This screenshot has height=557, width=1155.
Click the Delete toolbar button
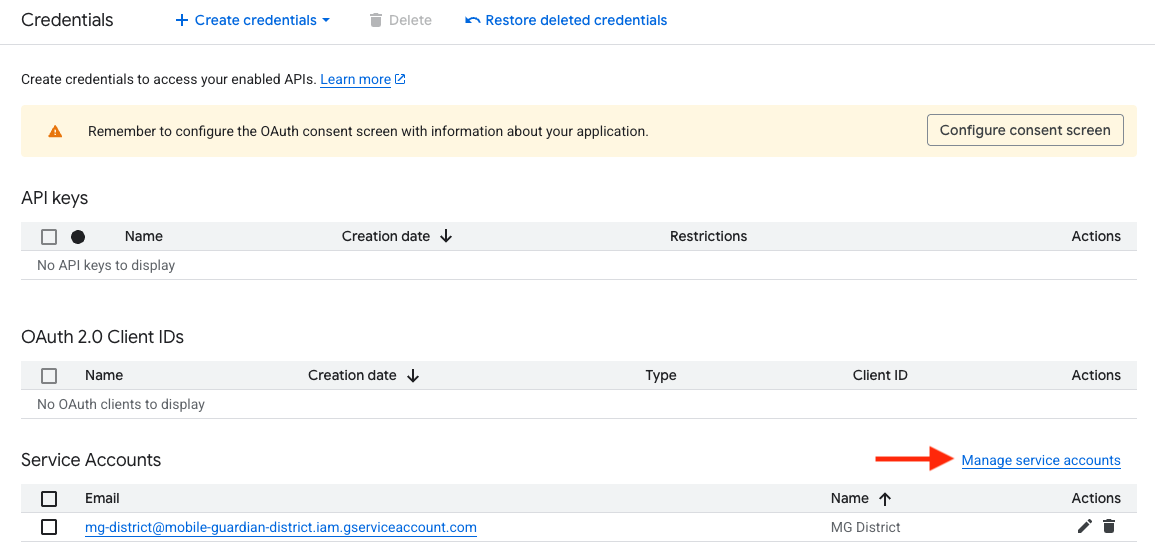tap(400, 20)
